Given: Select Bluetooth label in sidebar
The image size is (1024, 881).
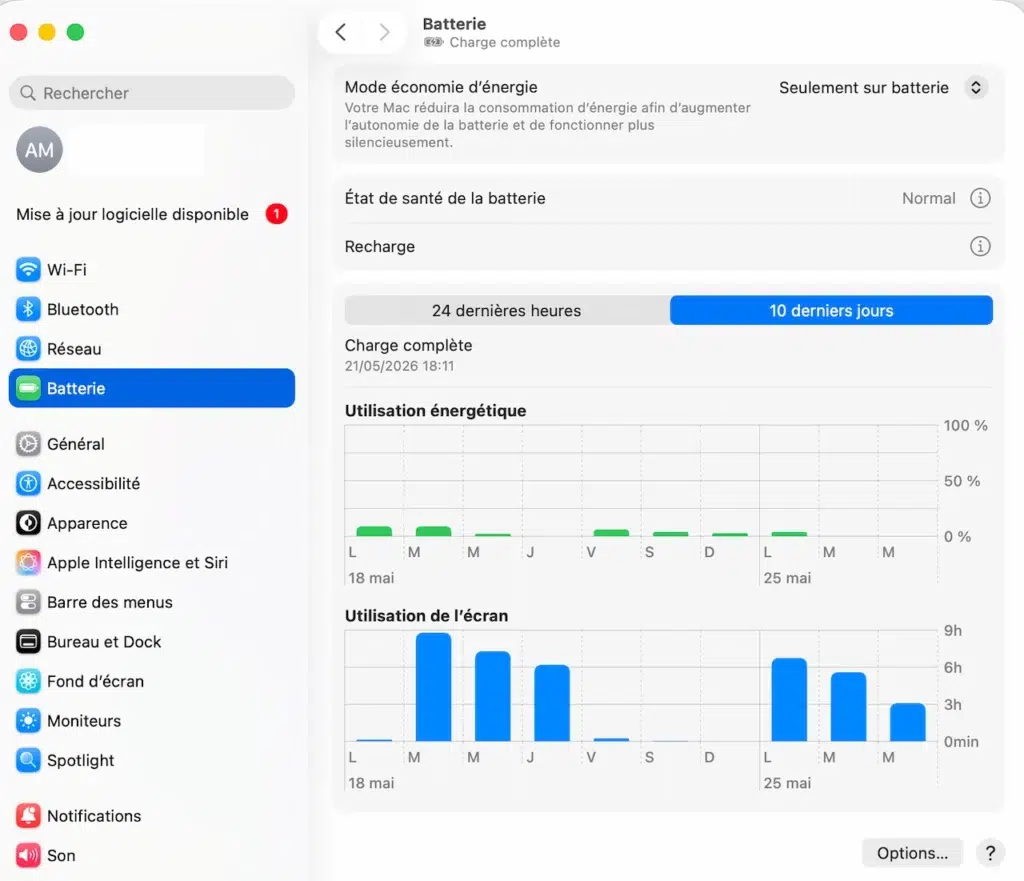Looking at the screenshot, I should tap(83, 309).
